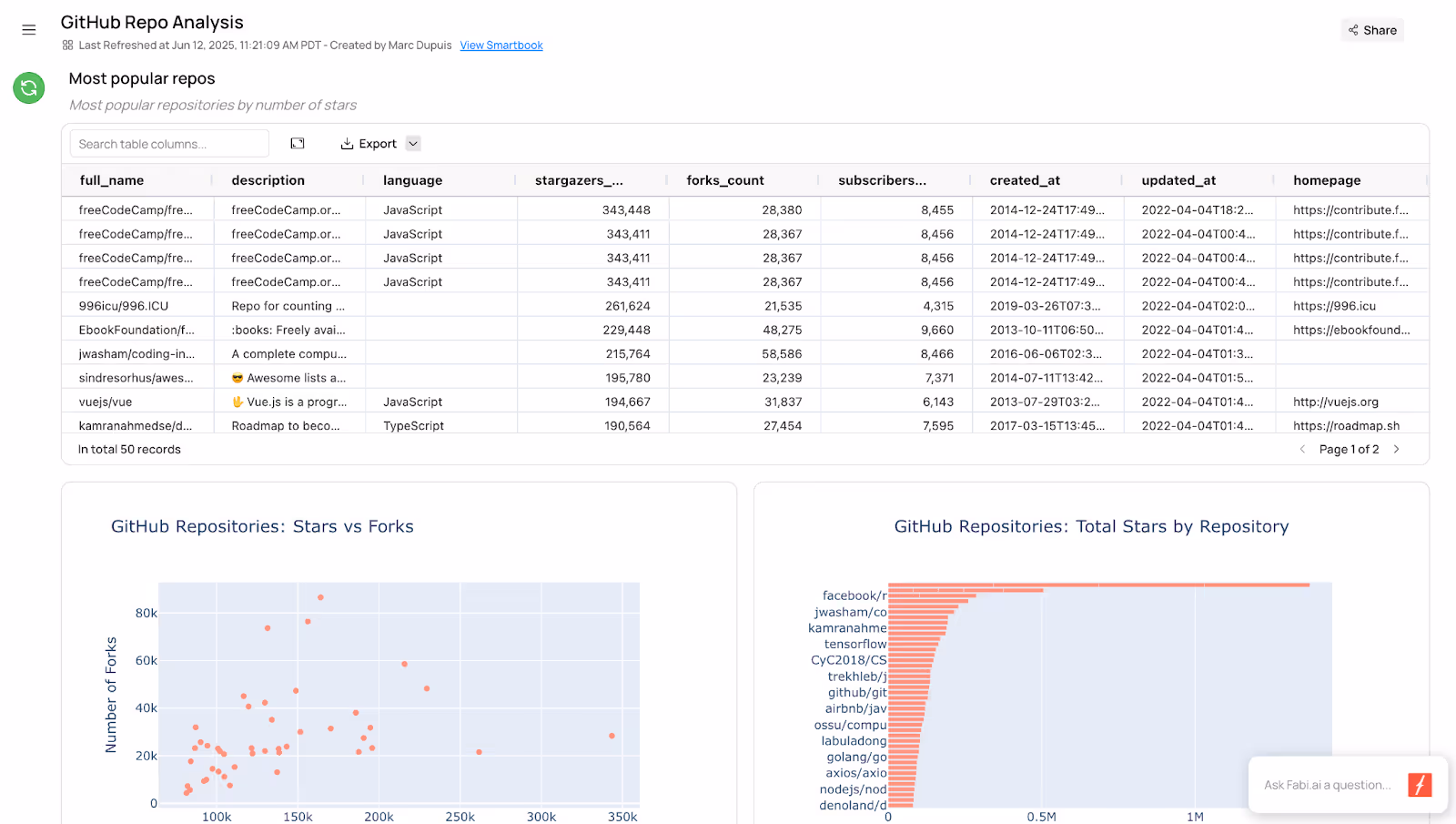Click the https://roadmap.sh homepage cell
The width and height of the screenshot is (1456, 824).
pos(1352,425)
